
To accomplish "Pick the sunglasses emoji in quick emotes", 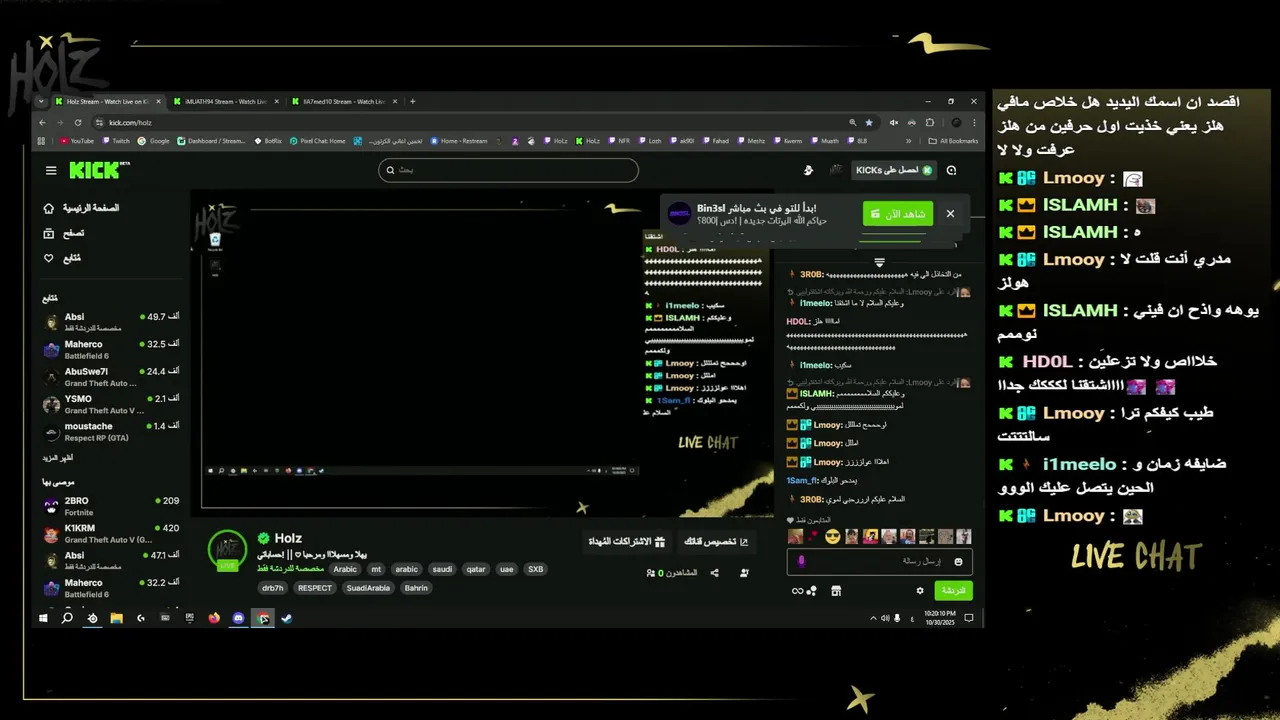I will point(832,537).
